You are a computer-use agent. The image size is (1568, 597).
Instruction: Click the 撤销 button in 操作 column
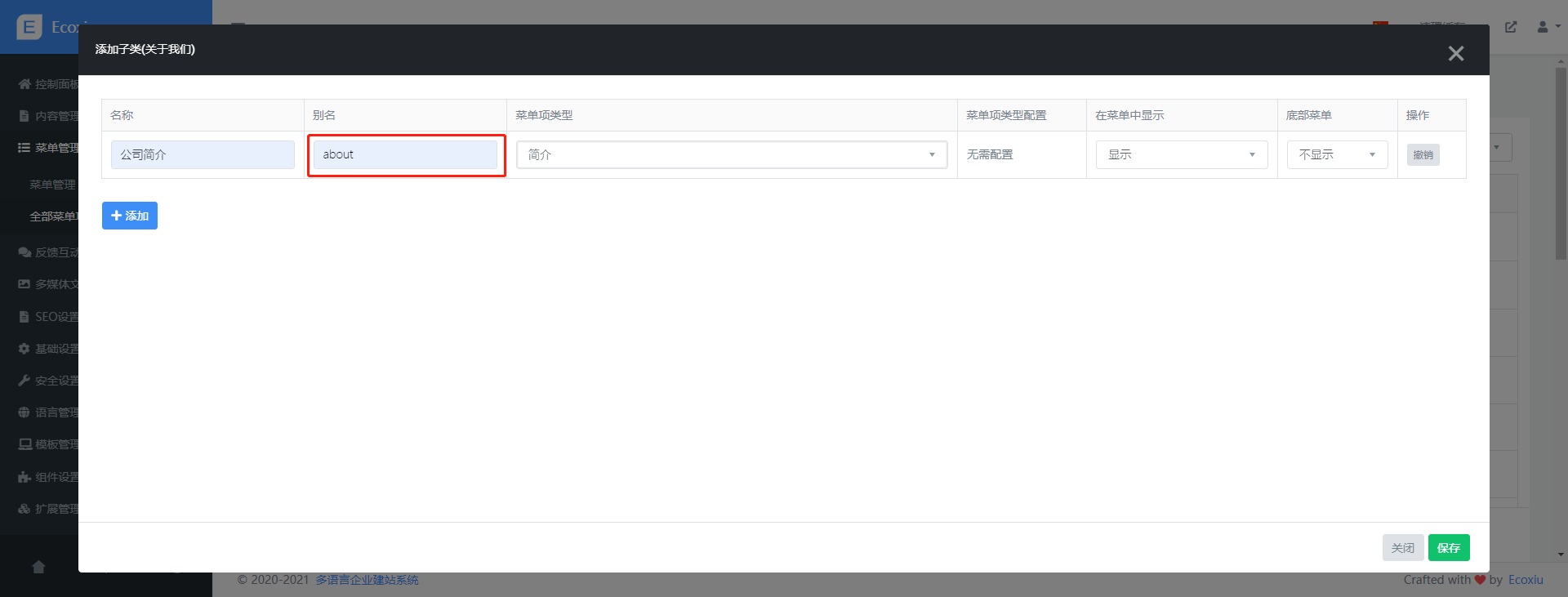[1423, 154]
